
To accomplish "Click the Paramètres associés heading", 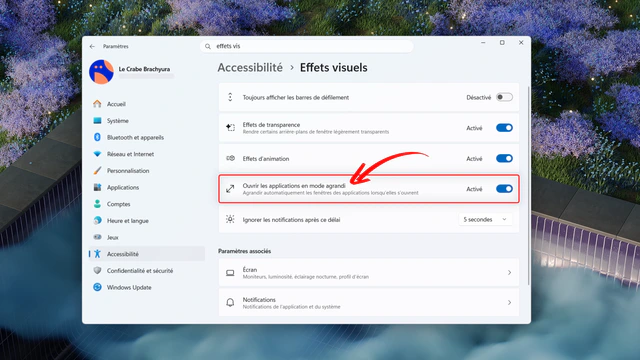I will tap(244, 251).
